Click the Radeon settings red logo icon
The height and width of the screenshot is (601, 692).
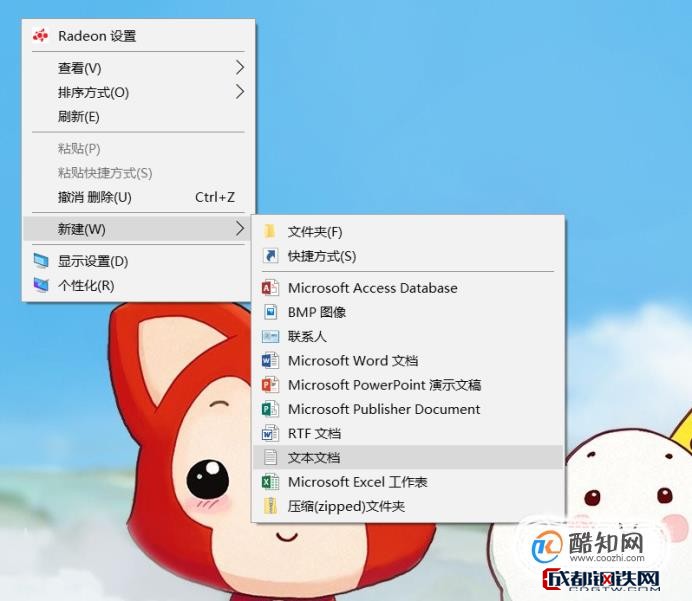pyautogui.click(x=41, y=35)
